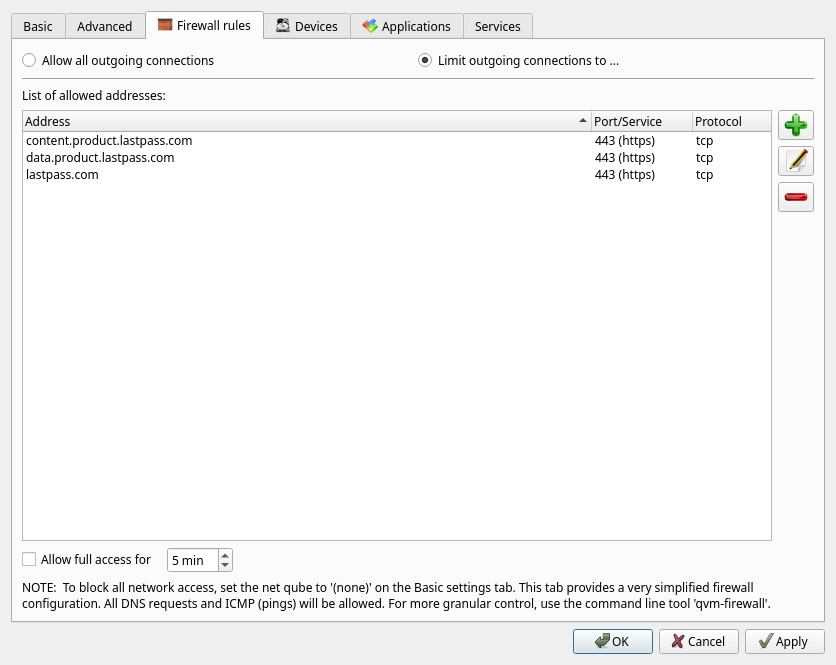Viewport: 836px width, 665px height.
Task: Click tcp protocol of content.product.lastpass.com row
Action: click(704, 141)
